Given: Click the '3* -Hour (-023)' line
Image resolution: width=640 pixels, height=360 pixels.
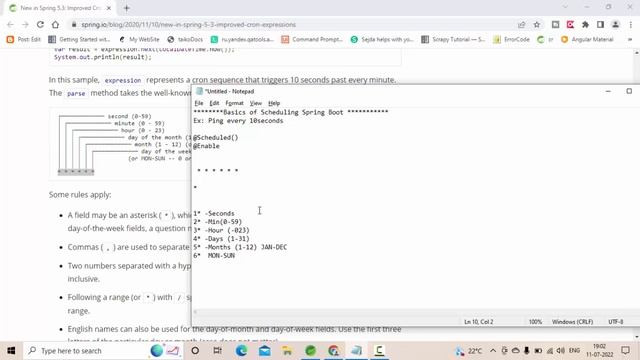Looking at the screenshot, I should (x=221, y=230).
